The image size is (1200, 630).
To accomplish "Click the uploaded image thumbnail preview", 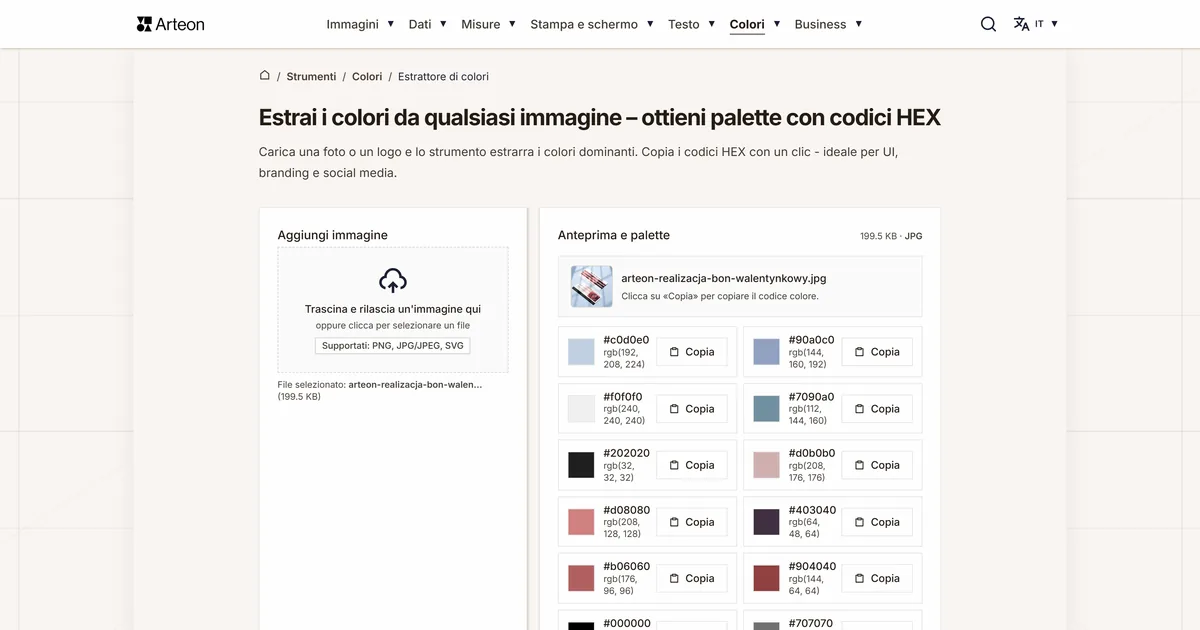I will point(591,286).
